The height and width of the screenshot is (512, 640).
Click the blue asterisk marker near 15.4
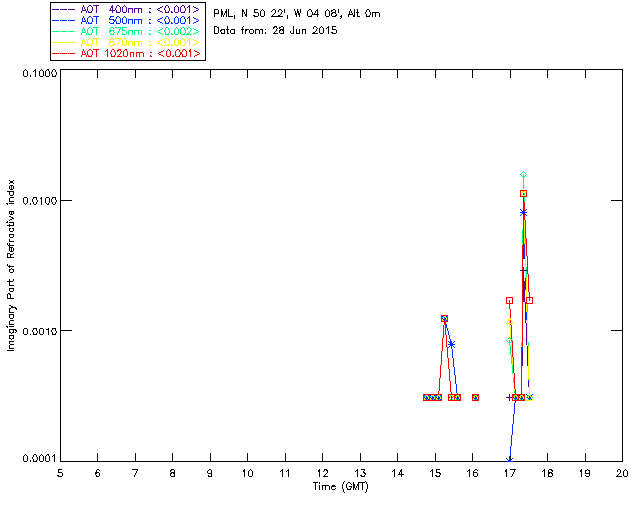[451, 345]
